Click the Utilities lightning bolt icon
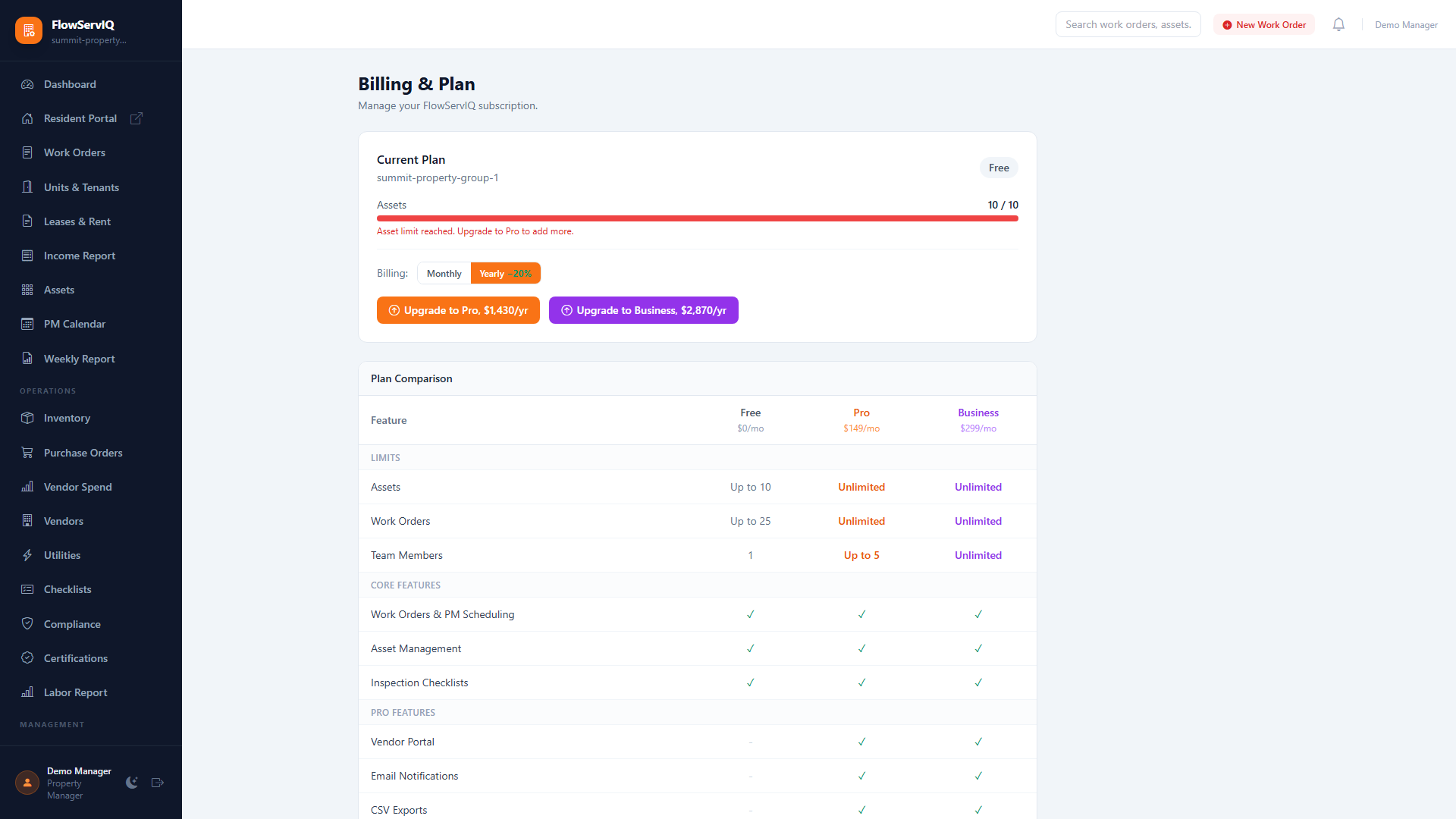 [27, 555]
